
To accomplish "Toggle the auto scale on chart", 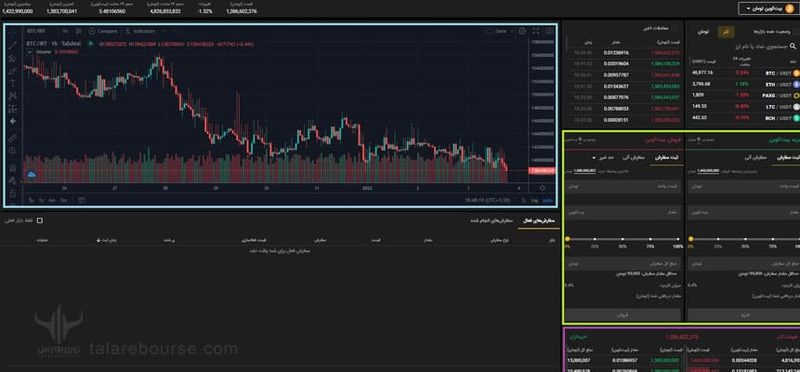I will click(x=548, y=201).
